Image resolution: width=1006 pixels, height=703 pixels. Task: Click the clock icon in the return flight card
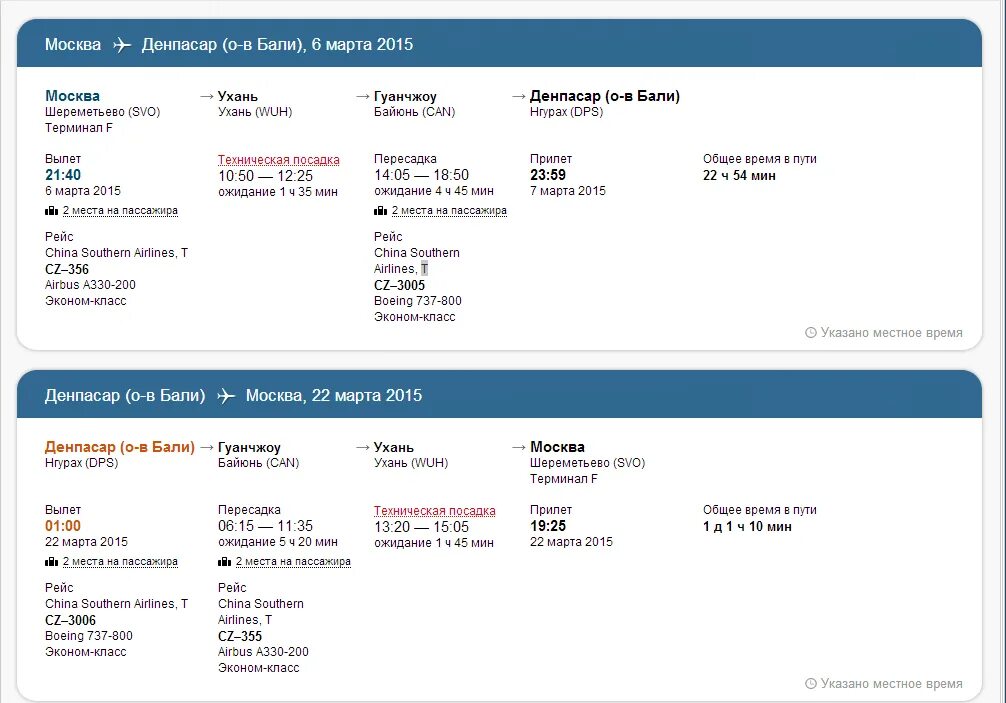coord(811,683)
